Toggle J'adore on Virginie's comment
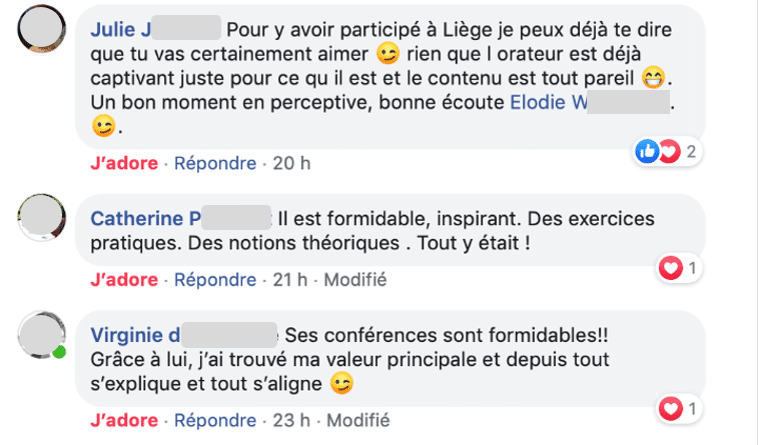Image resolution: width=758 pixels, height=445 pixels. (125, 420)
